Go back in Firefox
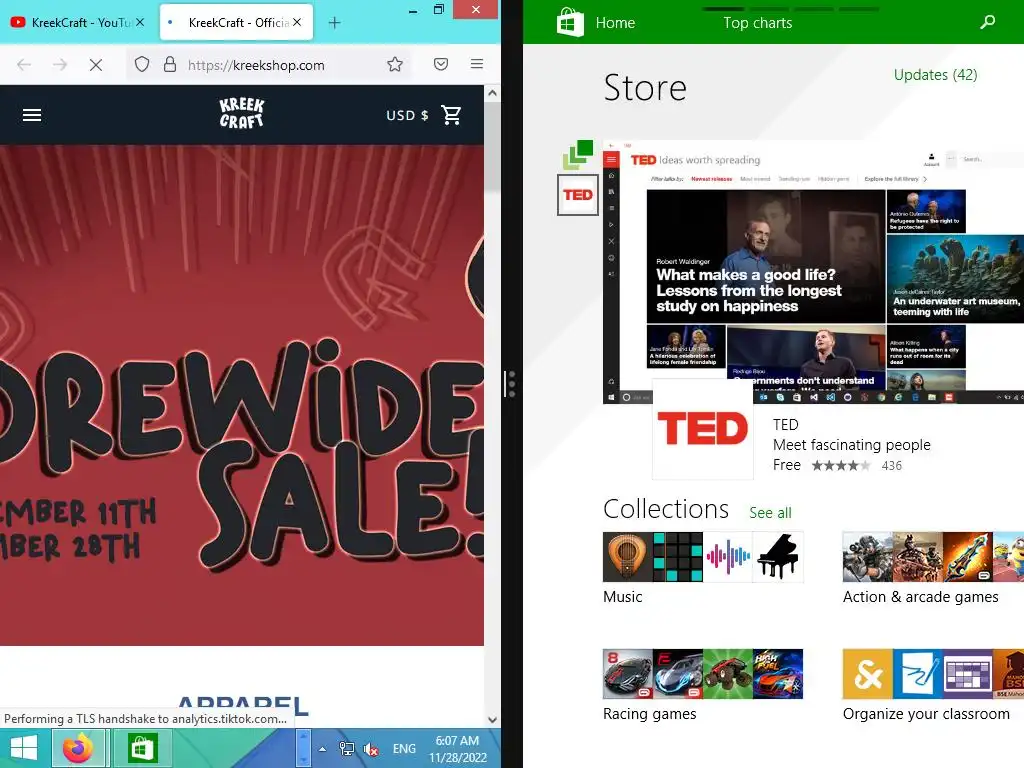 (x=24, y=64)
